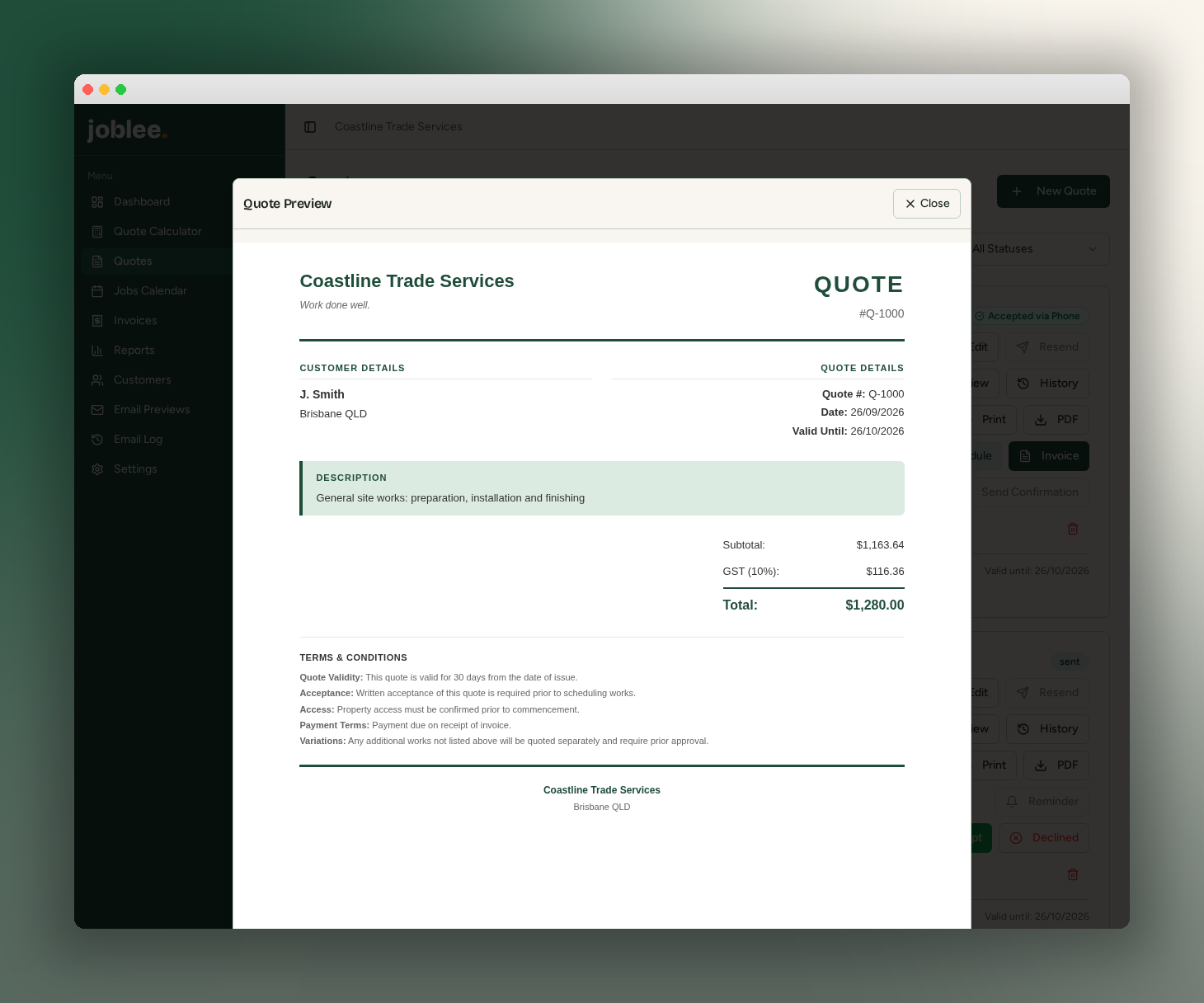Click the New Quote button
This screenshot has height=1003, width=1204.
tap(1053, 191)
